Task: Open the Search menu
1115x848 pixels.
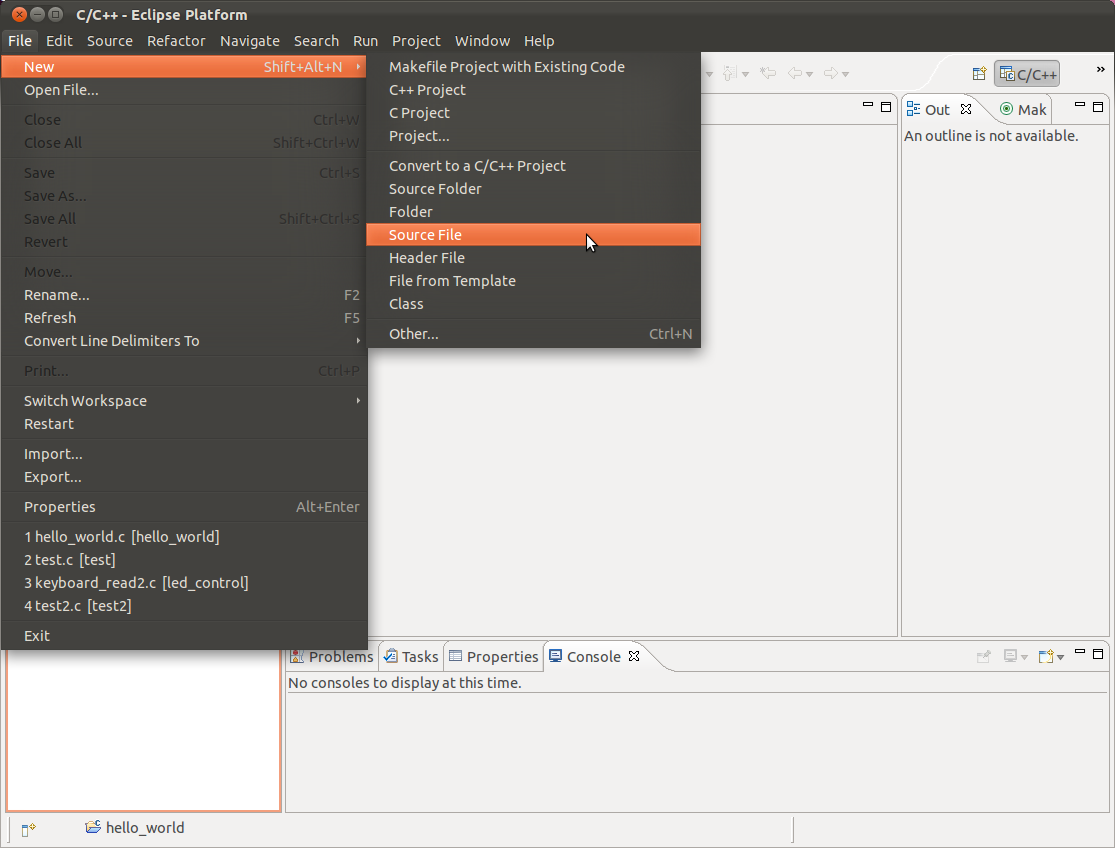Action: coord(316,41)
